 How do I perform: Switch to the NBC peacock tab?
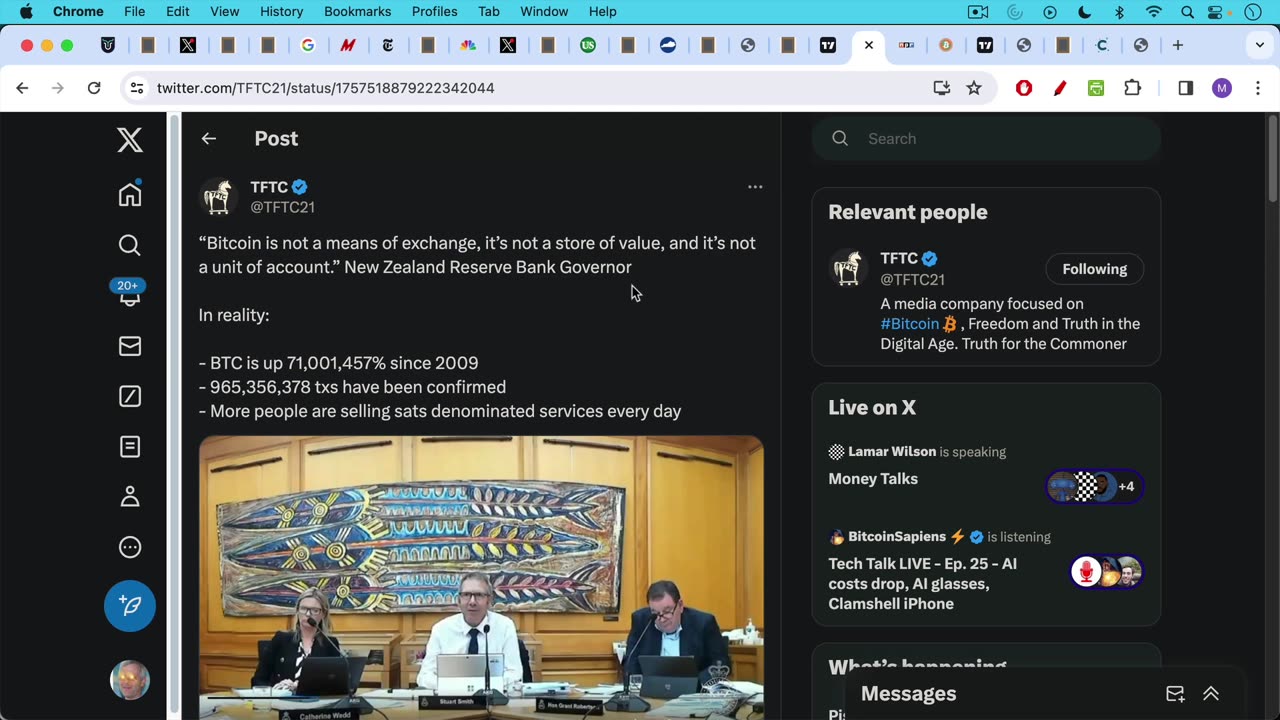click(x=468, y=45)
